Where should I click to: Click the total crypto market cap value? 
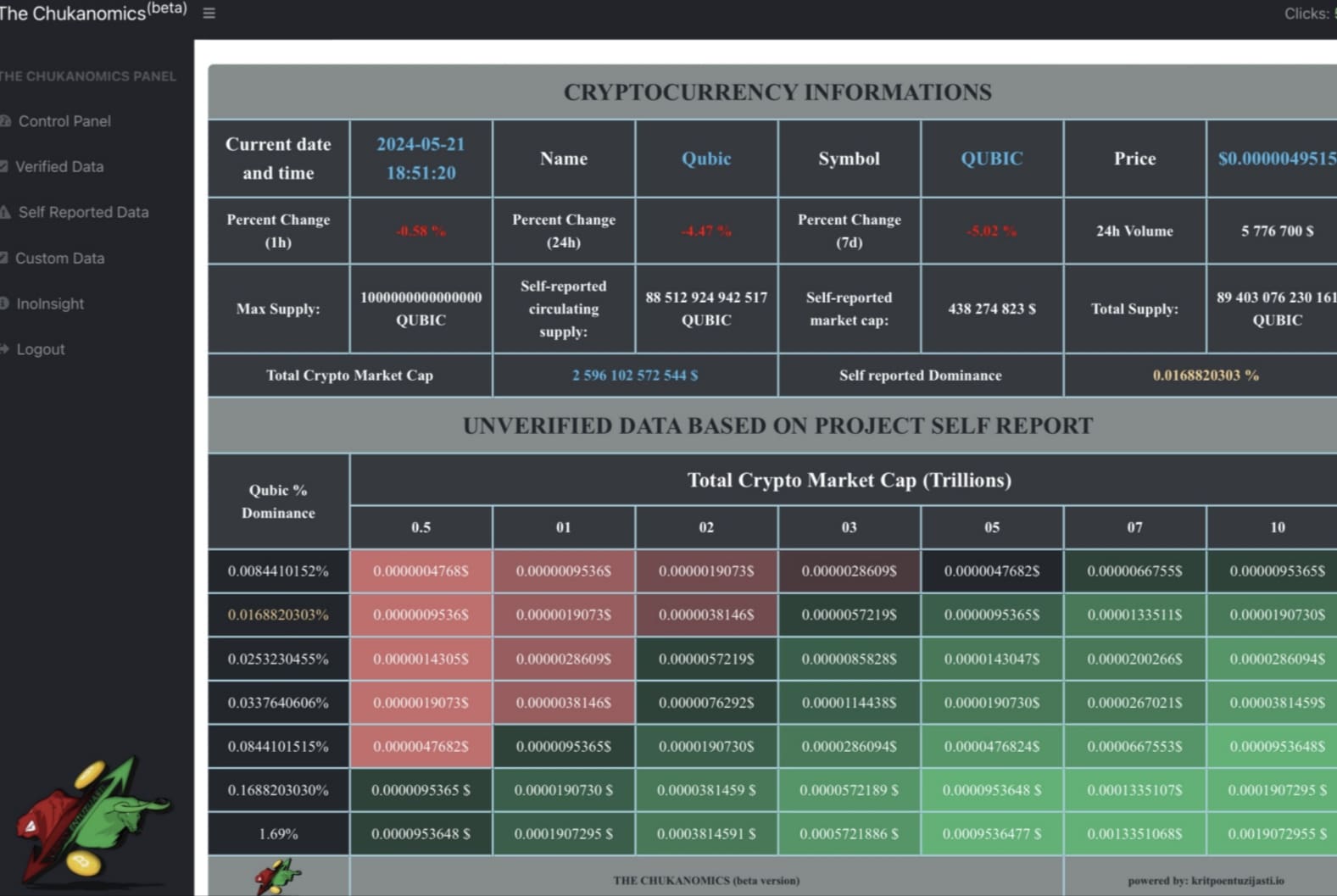(x=634, y=375)
